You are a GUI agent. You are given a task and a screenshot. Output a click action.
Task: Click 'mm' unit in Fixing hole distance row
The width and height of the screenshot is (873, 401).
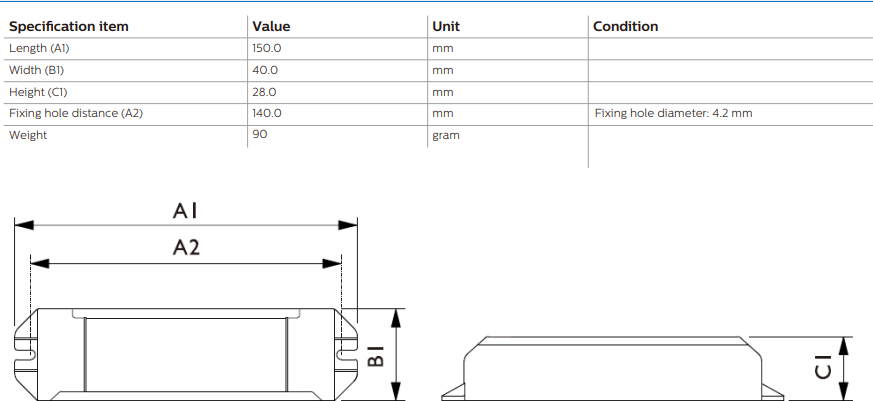pos(443,114)
